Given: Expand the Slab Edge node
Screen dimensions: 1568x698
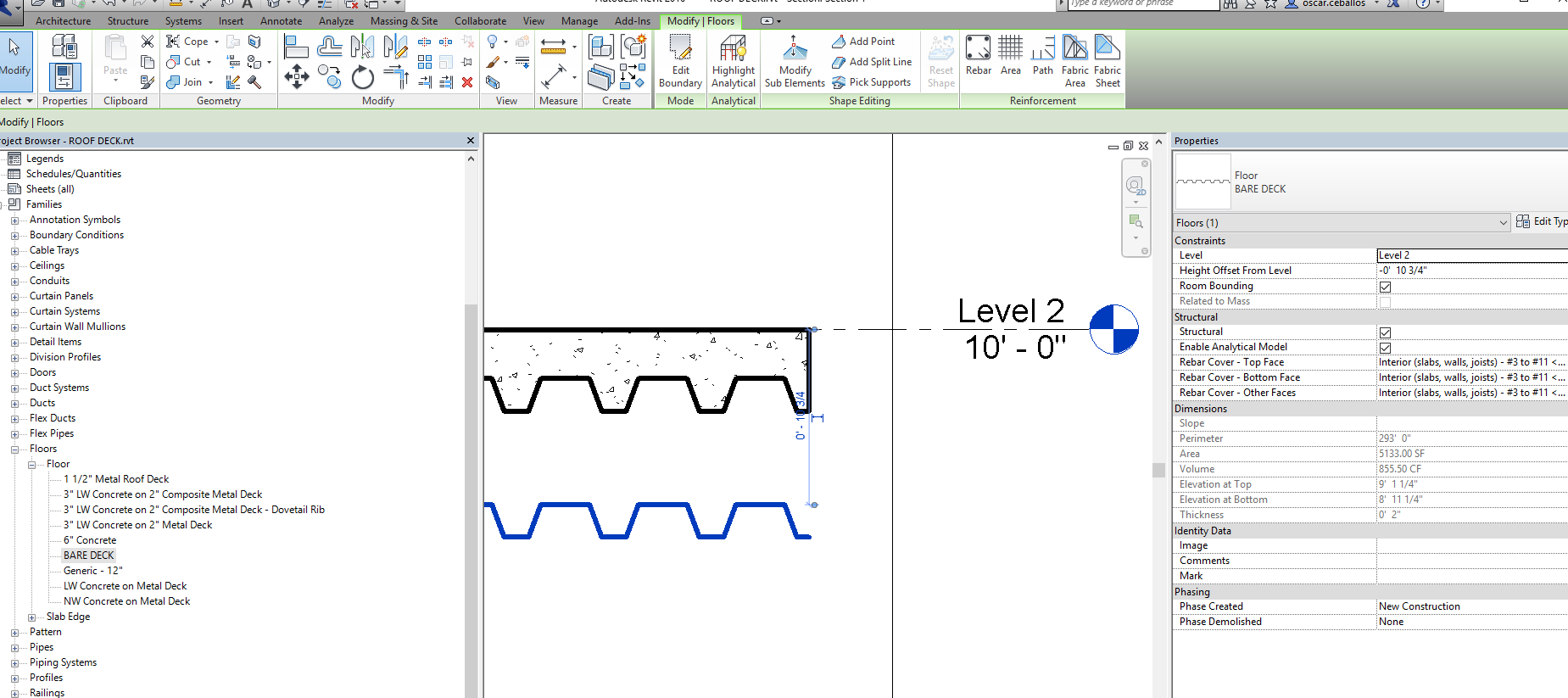Looking at the screenshot, I should (x=31, y=617).
